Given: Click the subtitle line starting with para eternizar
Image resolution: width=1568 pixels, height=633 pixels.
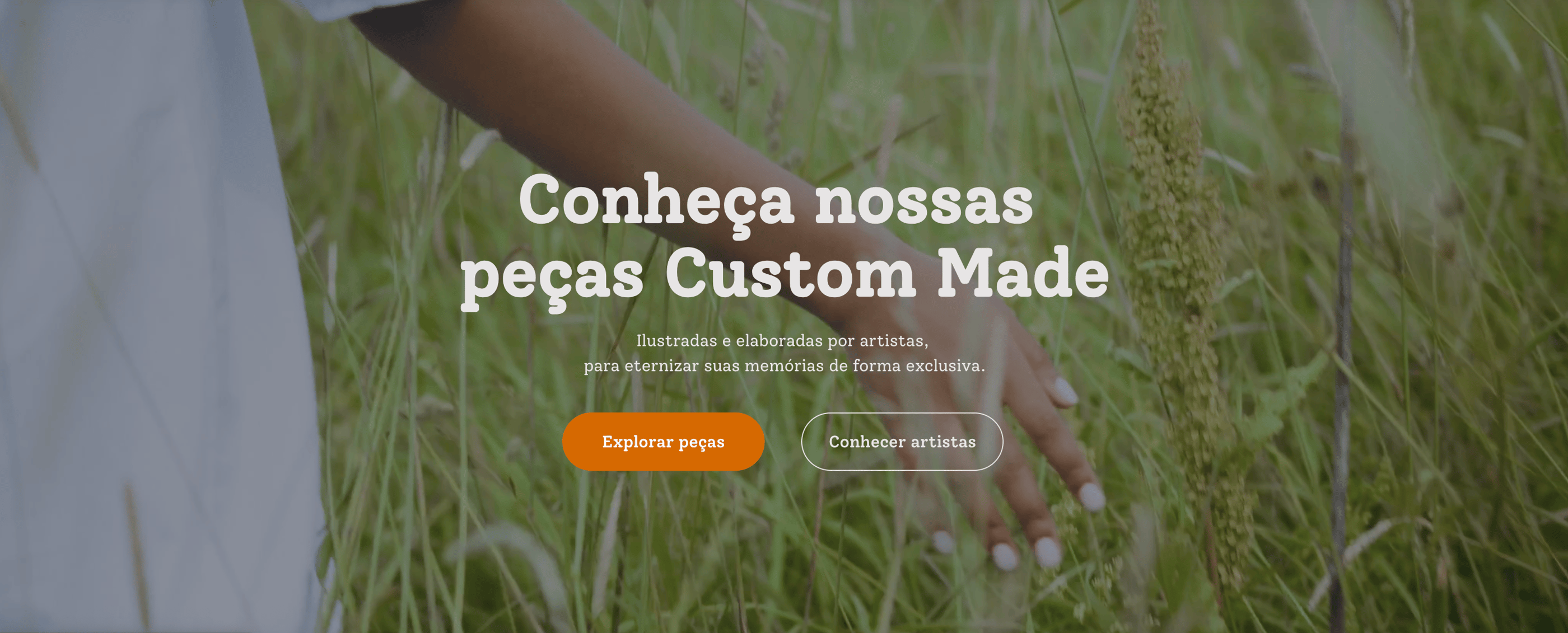Looking at the screenshot, I should (x=784, y=366).
